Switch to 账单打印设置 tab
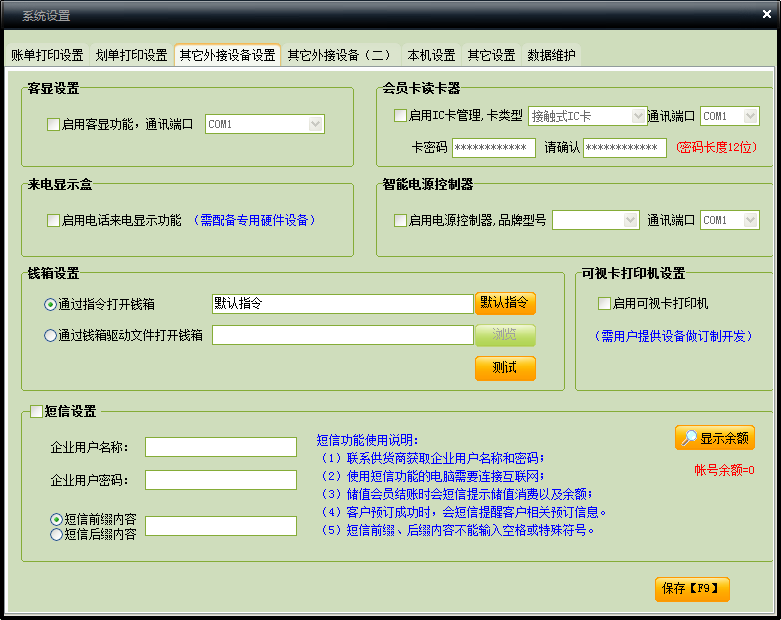 click(x=47, y=55)
